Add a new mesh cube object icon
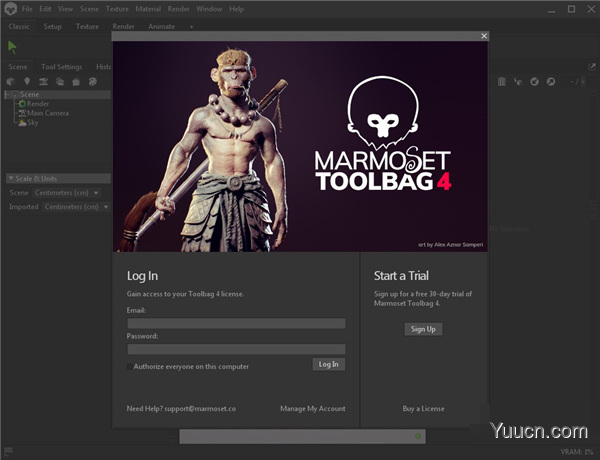The height and width of the screenshot is (460, 600). [x=11, y=82]
